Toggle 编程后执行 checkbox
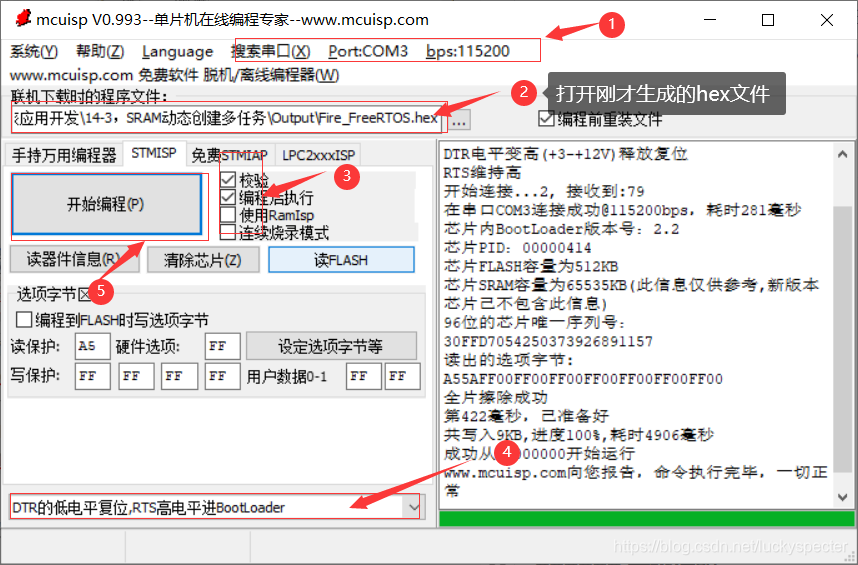Screen dimensions: 858x565 267,197
